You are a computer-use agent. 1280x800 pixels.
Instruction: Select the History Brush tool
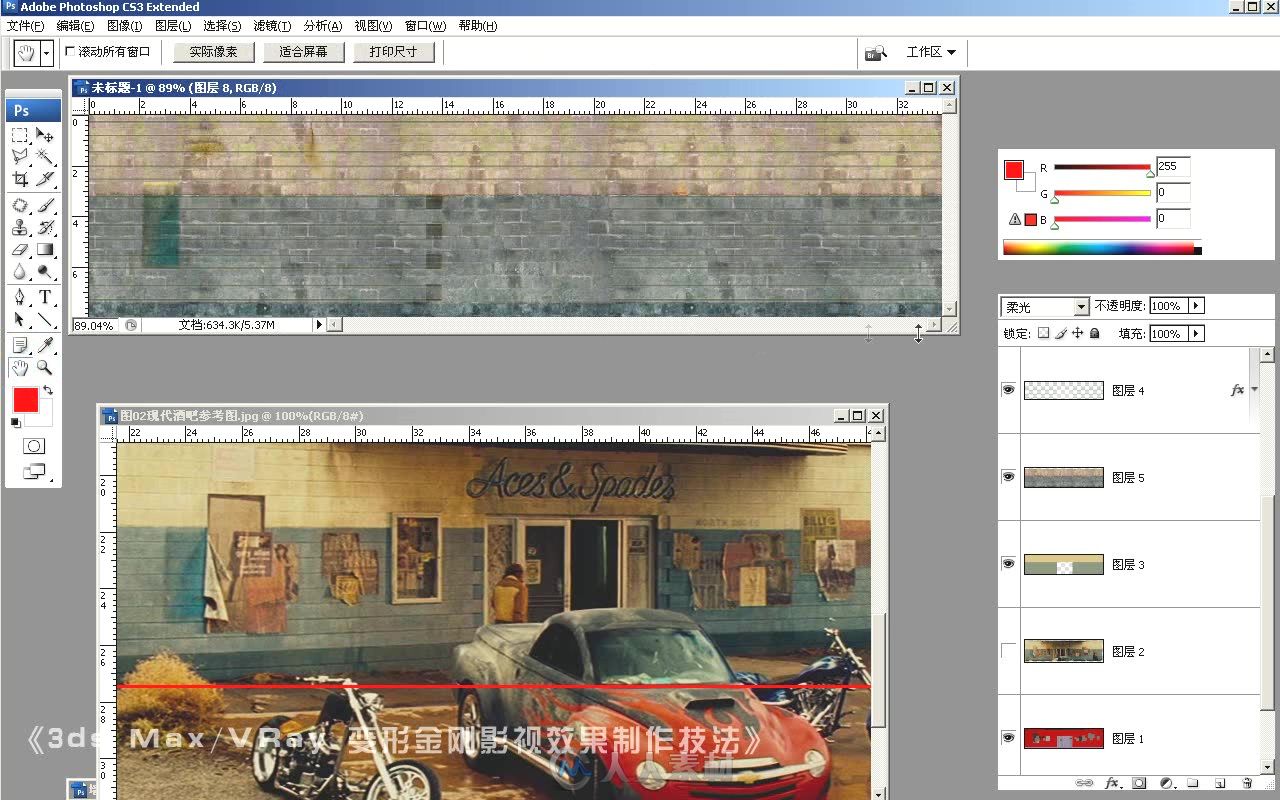pyautogui.click(x=45, y=228)
